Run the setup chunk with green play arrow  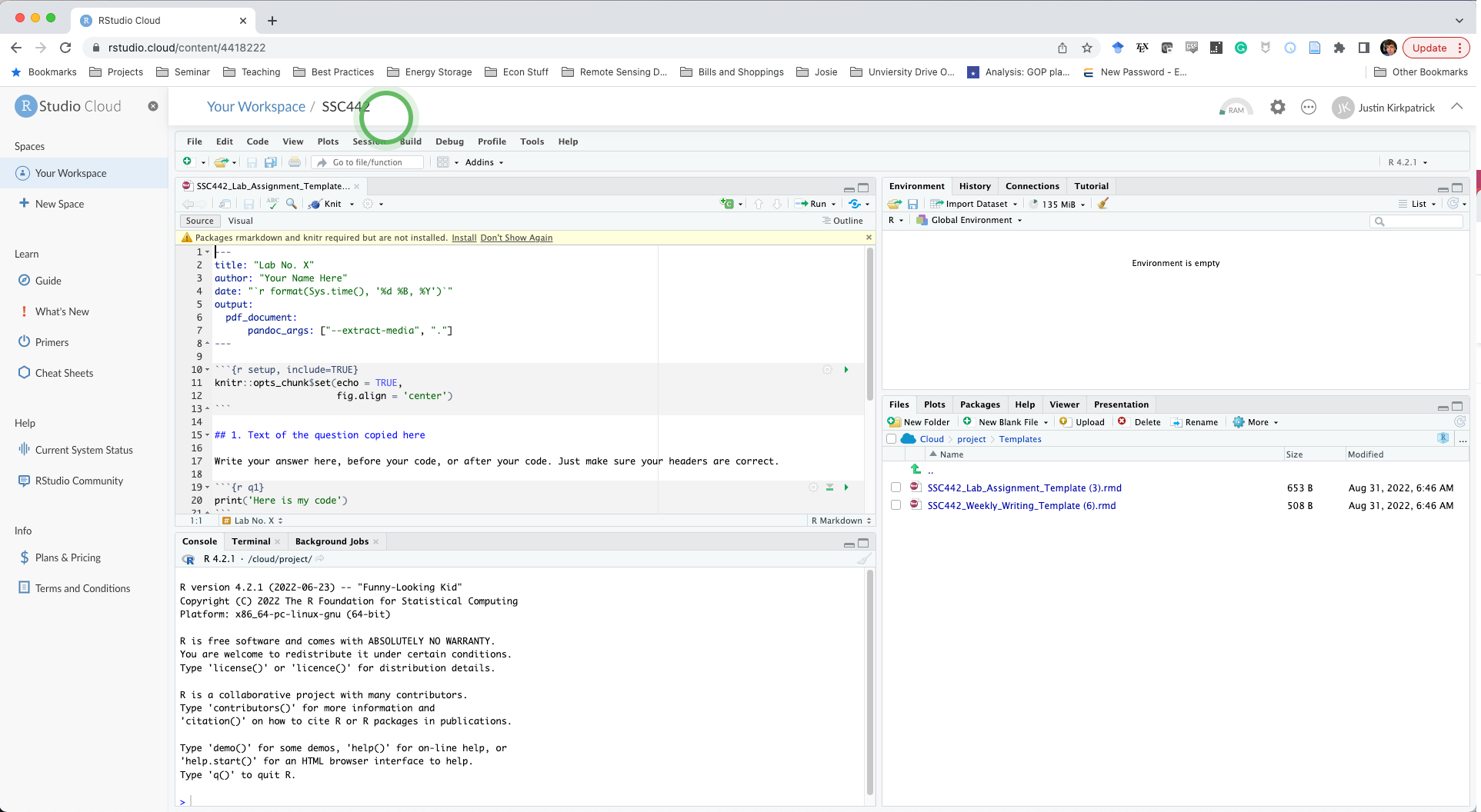(x=846, y=370)
